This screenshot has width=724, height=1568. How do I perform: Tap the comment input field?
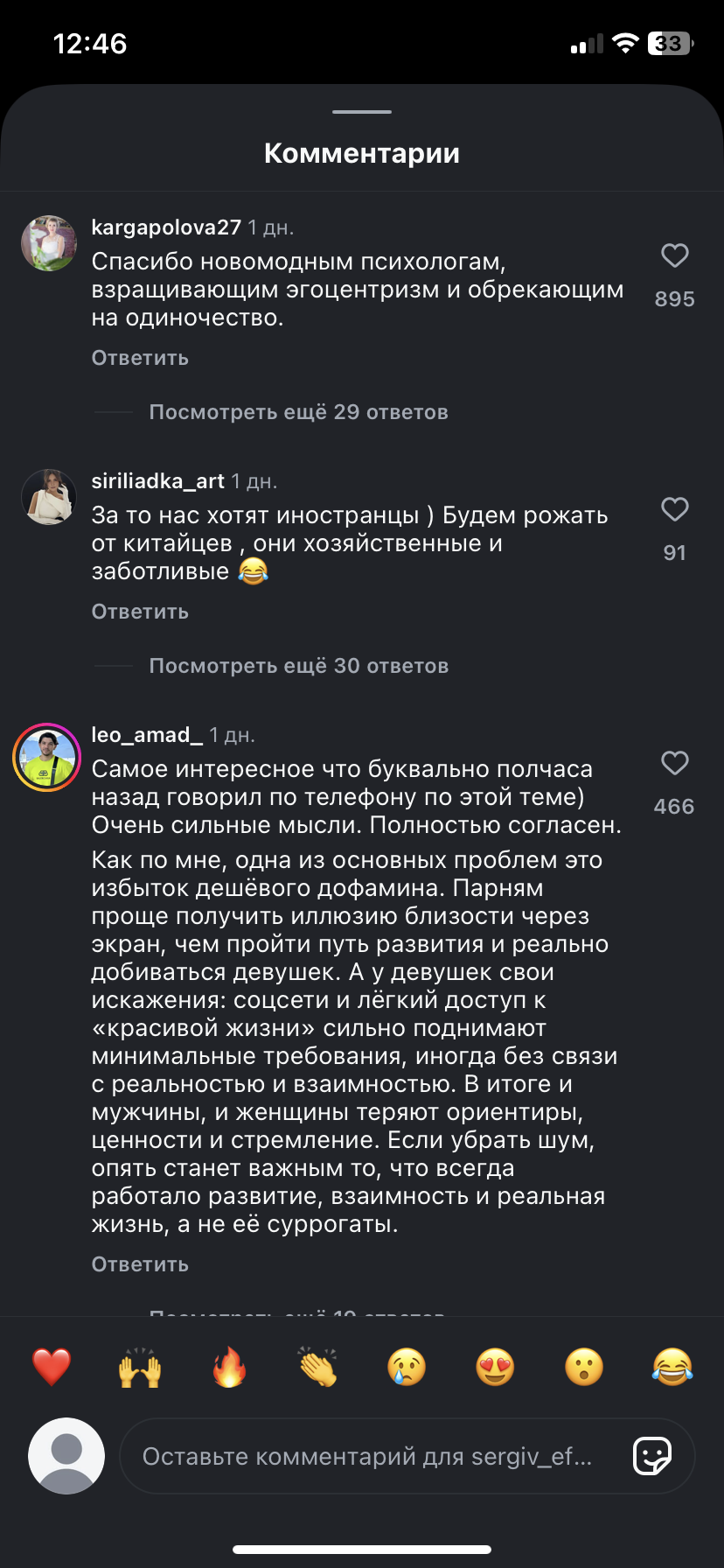tap(367, 1456)
